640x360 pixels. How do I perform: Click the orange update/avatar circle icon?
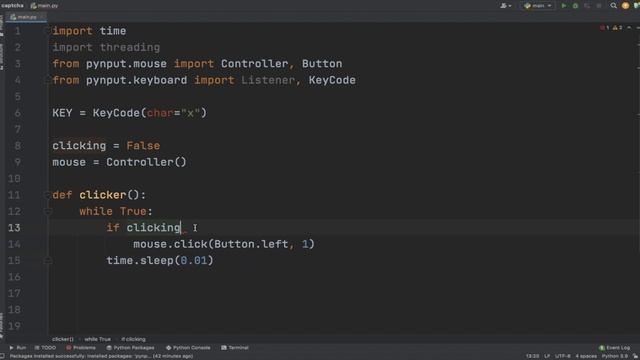[x=625, y=6]
